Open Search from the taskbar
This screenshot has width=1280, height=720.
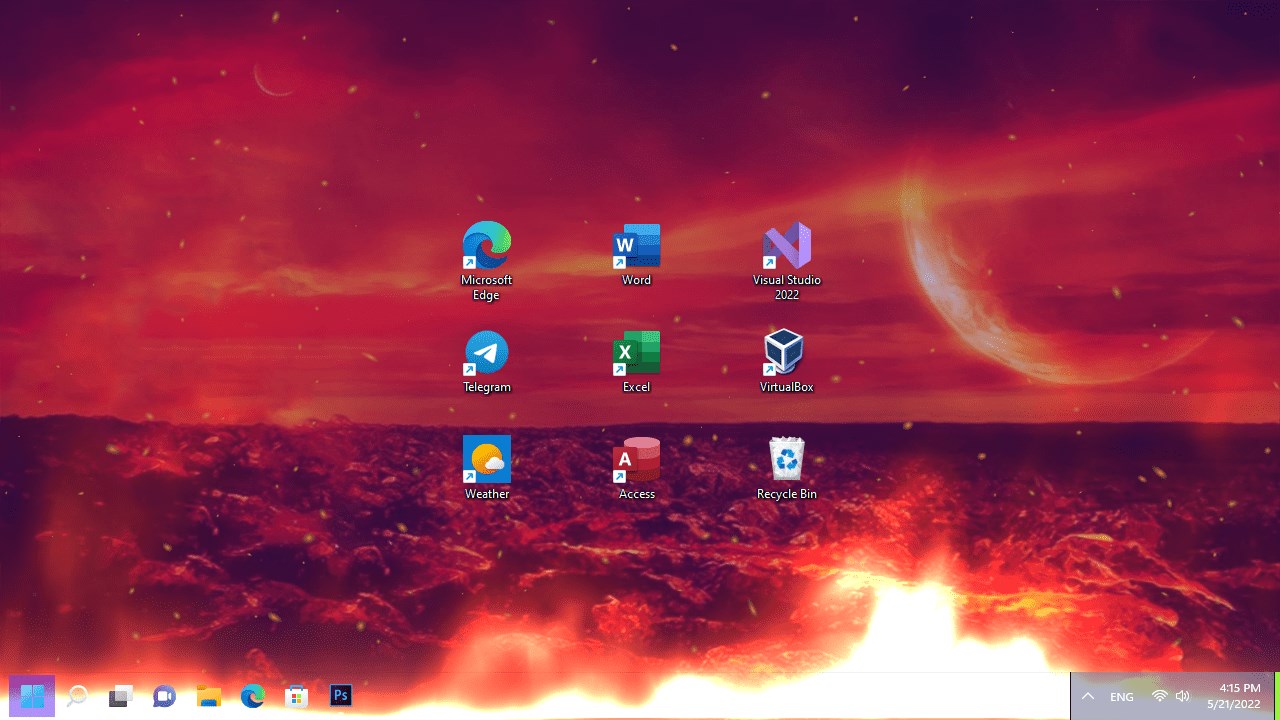click(77, 696)
